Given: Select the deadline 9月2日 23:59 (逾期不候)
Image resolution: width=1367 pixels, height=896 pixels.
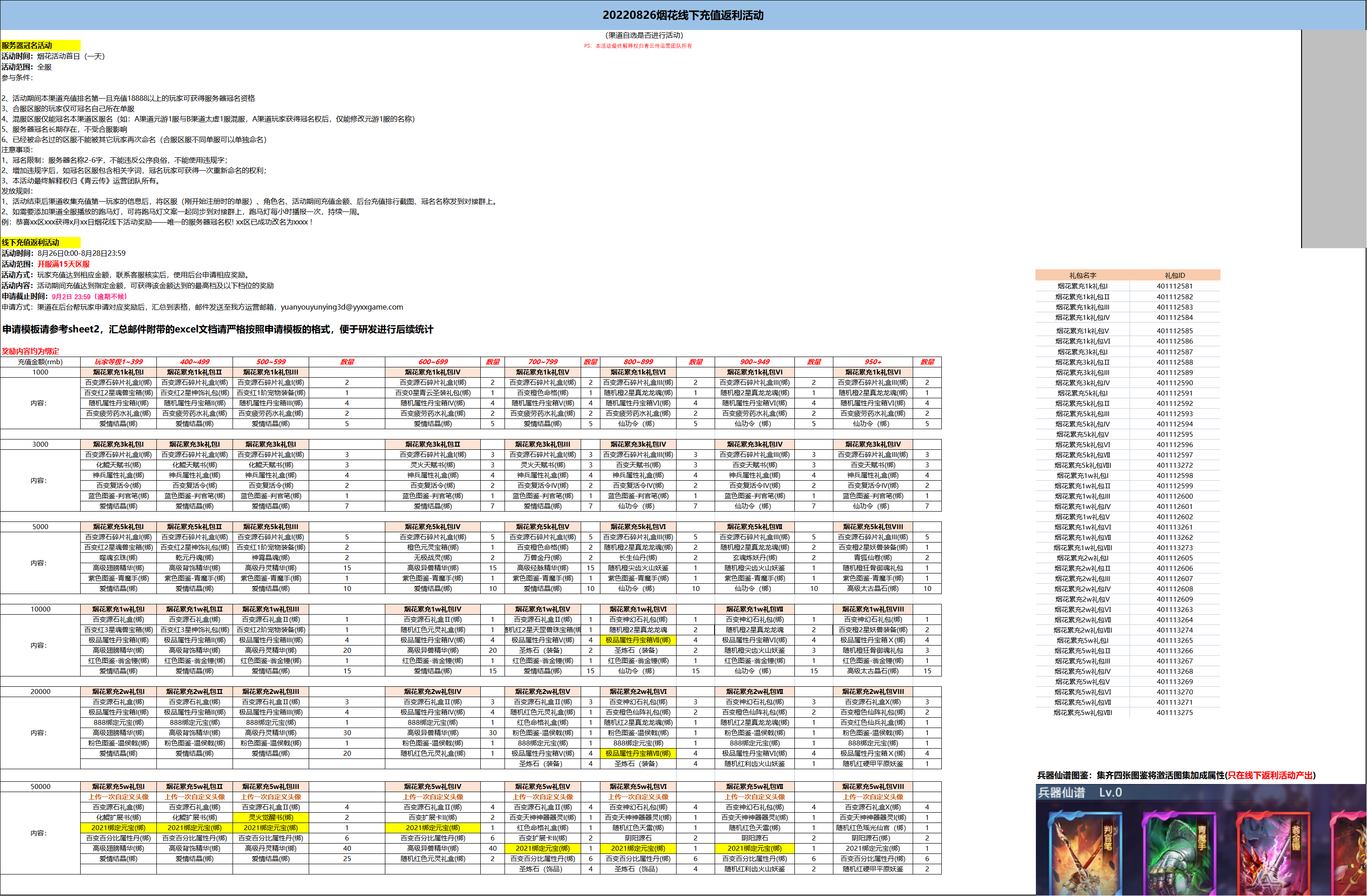Looking at the screenshot, I should click(x=89, y=297).
